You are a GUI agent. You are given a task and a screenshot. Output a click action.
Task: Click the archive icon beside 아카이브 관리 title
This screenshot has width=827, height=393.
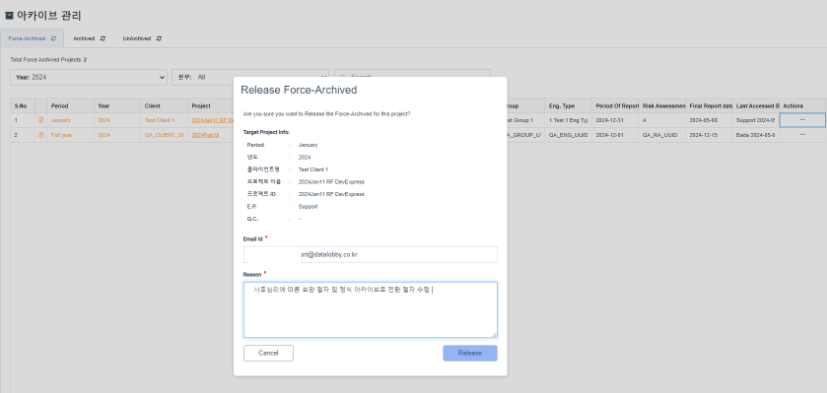click(x=8, y=16)
